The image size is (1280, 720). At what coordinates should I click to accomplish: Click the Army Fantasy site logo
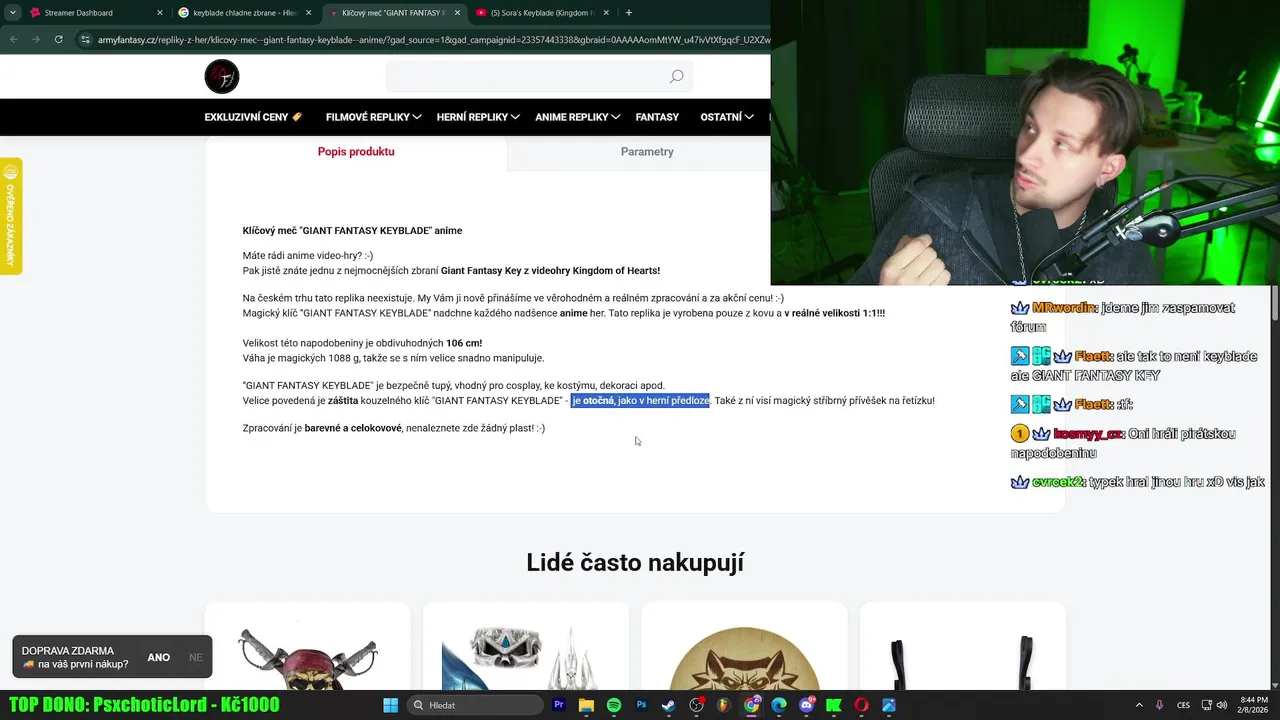tap(222, 77)
